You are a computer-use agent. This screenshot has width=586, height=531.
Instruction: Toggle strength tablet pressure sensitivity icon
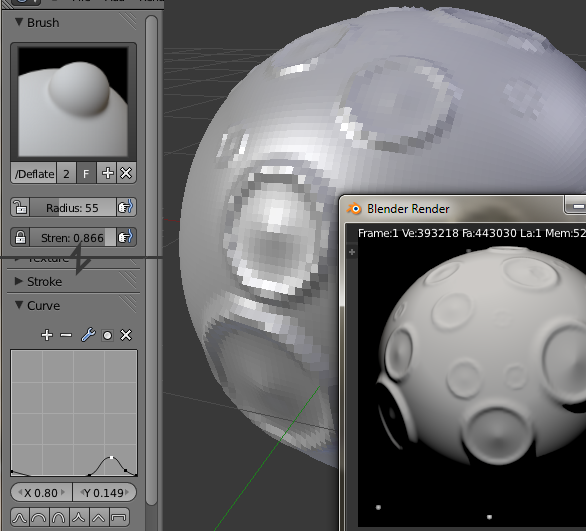pyautogui.click(x=126, y=237)
